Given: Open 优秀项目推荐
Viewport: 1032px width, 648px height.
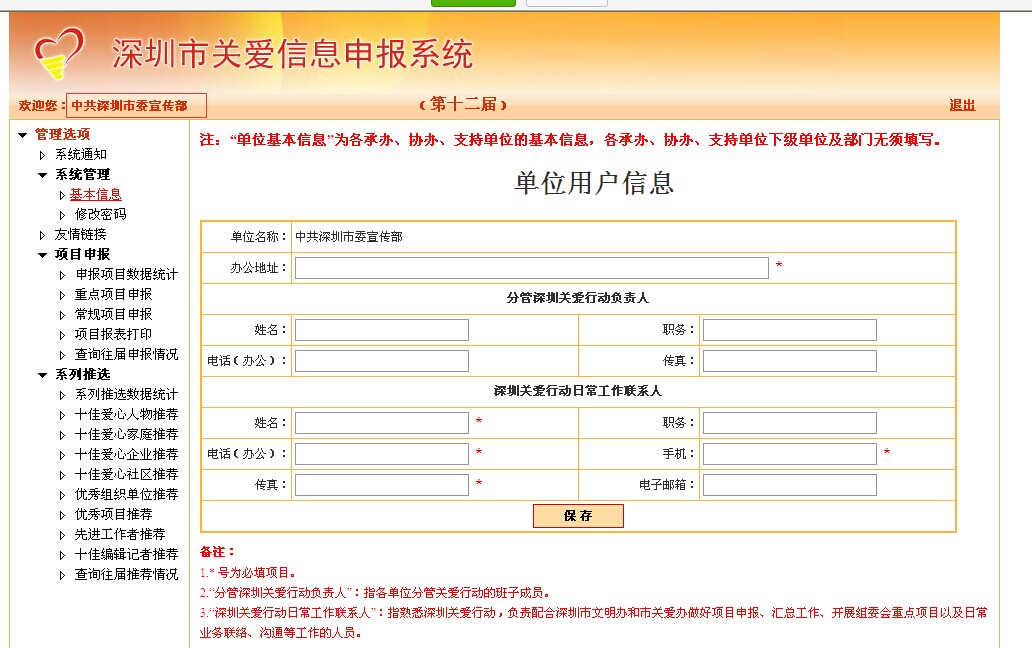Looking at the screenshot, I should click(x=113, y=514).
